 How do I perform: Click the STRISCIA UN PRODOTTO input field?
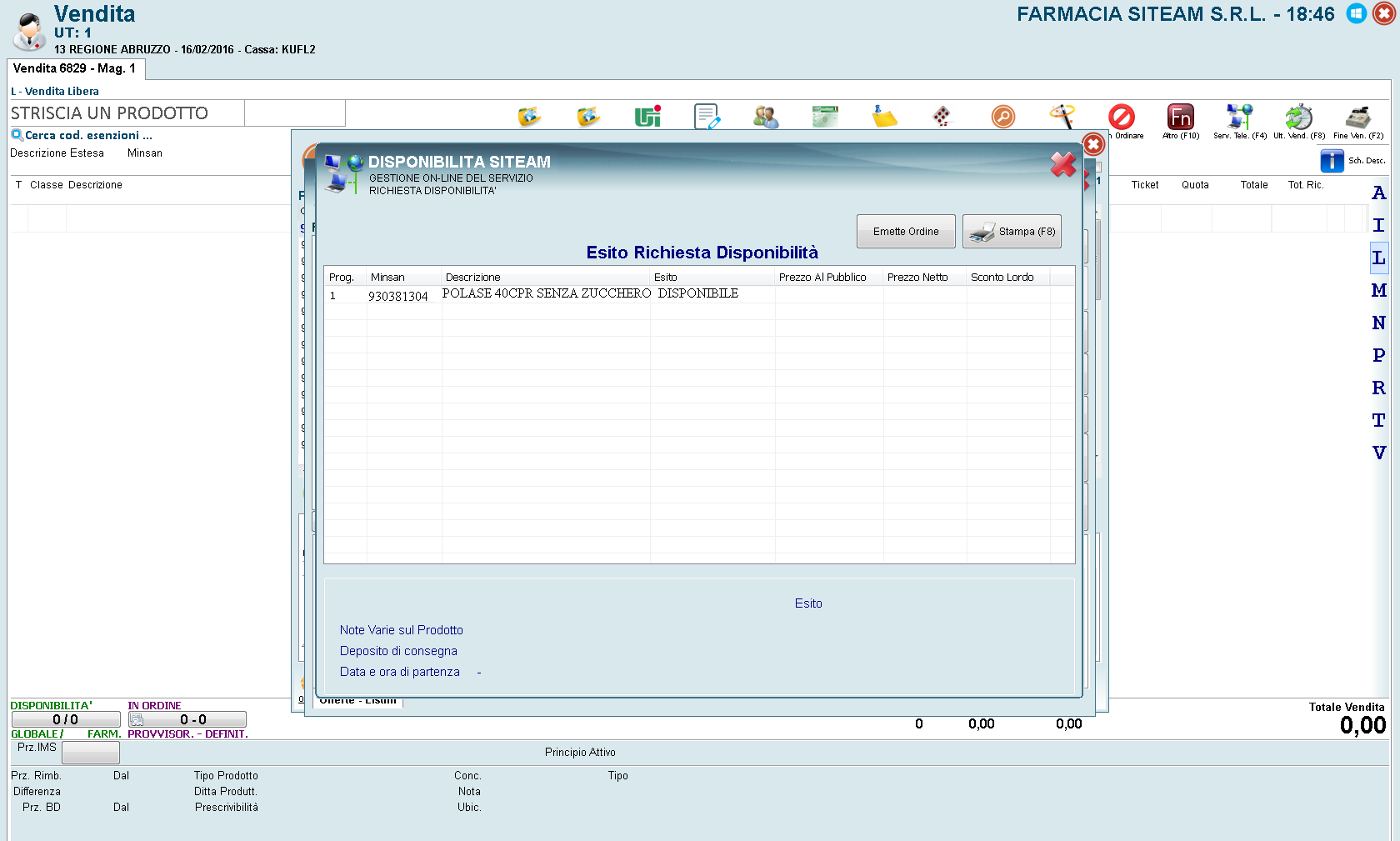127,113
